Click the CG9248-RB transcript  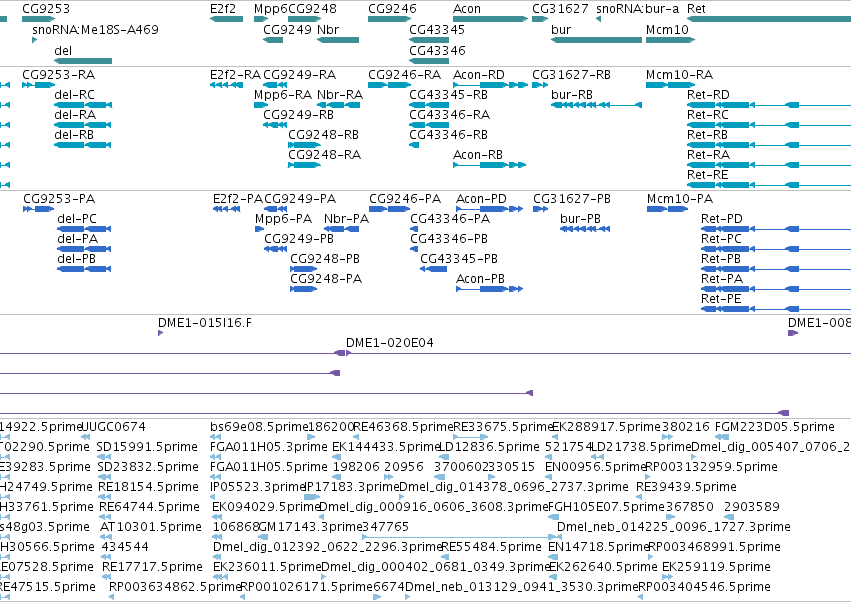304,145
